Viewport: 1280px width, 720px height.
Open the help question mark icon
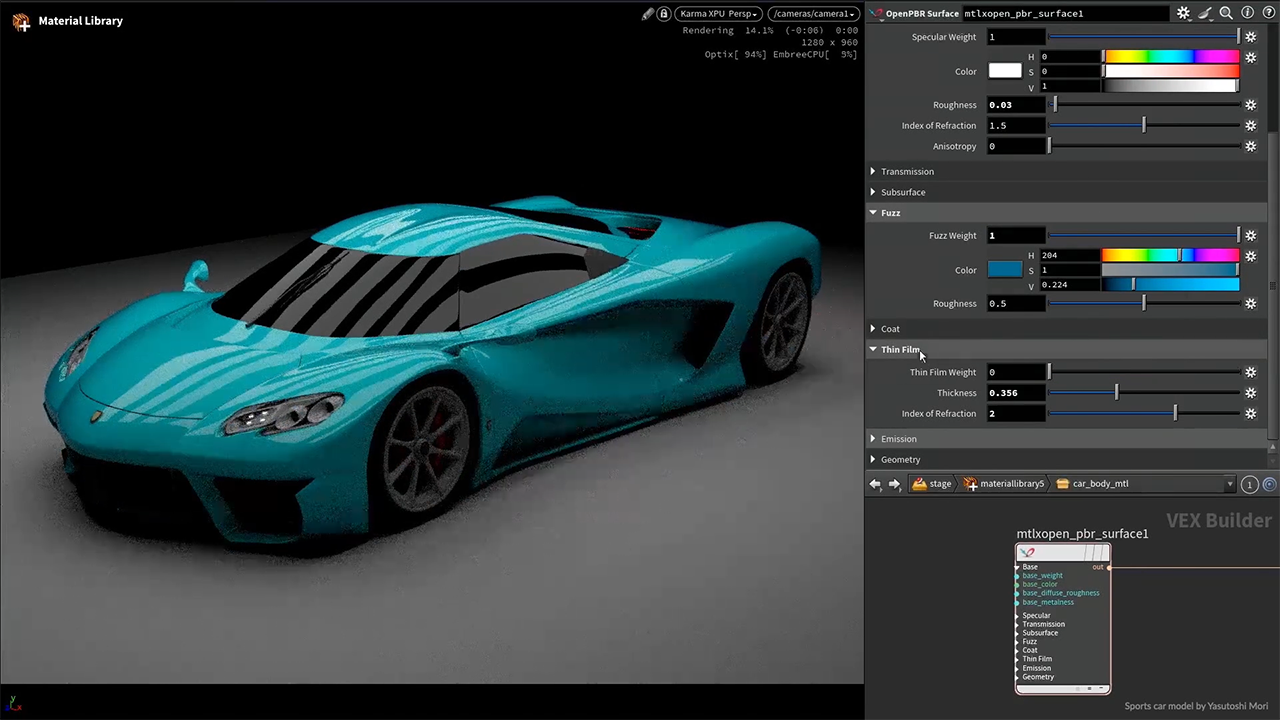tap(1267, 13)
